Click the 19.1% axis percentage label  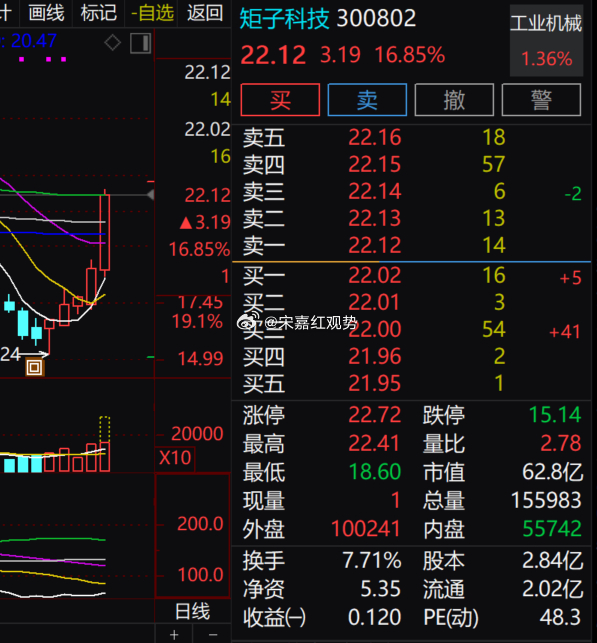[x=197, y=322]
